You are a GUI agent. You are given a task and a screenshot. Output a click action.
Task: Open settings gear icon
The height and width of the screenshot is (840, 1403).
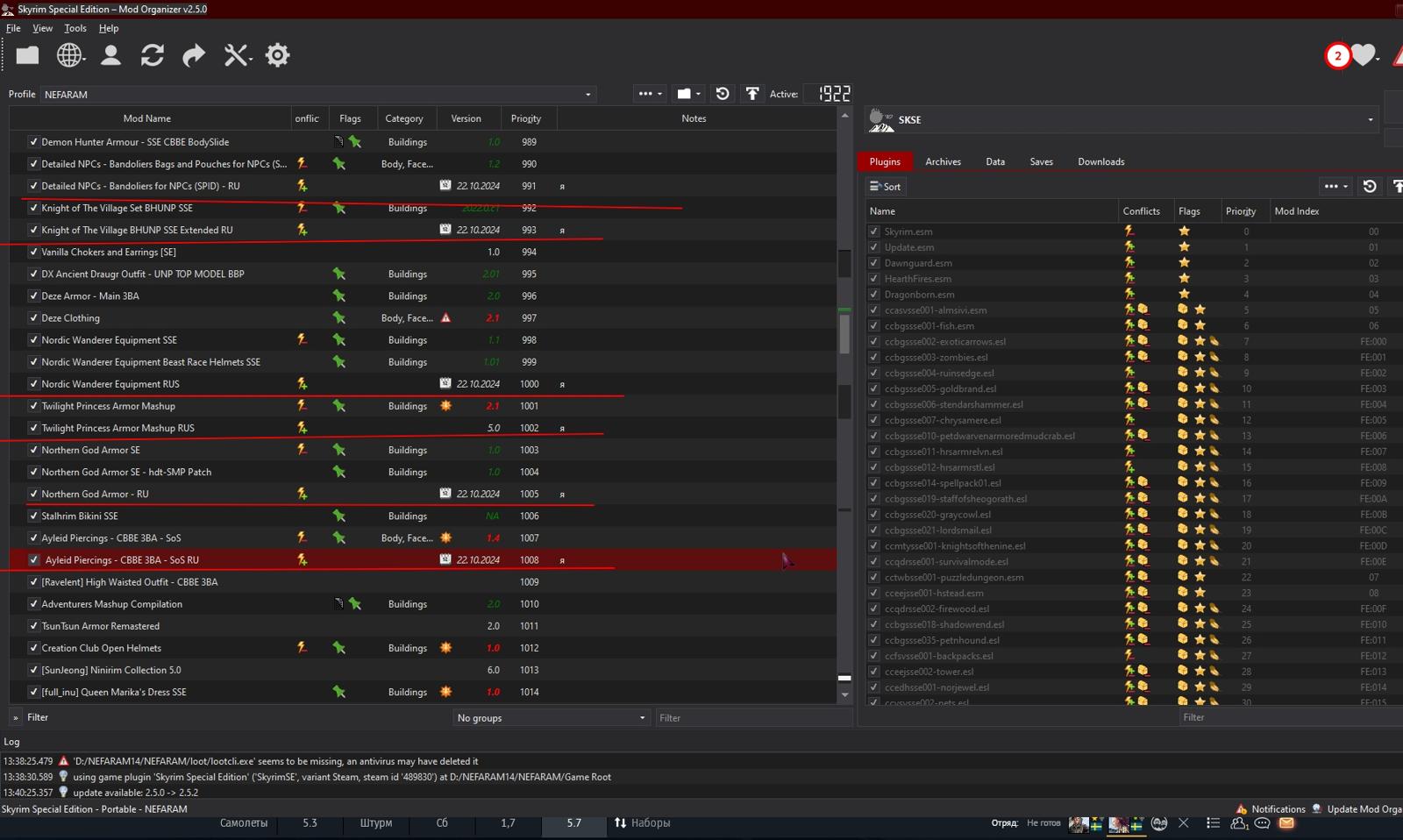pyautogui.click(x=277, y=55)
